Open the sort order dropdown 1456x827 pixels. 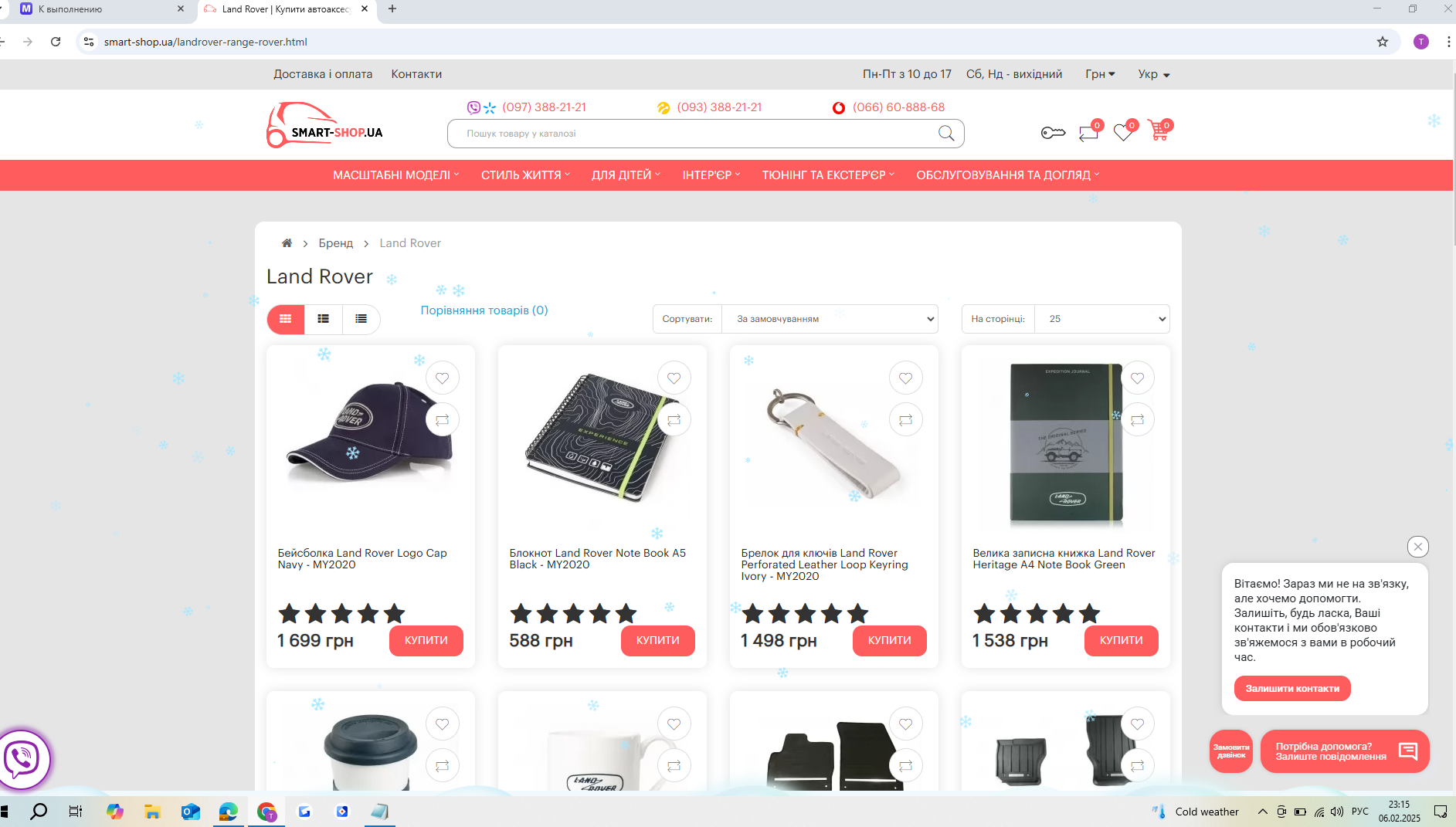pos(830,319)
